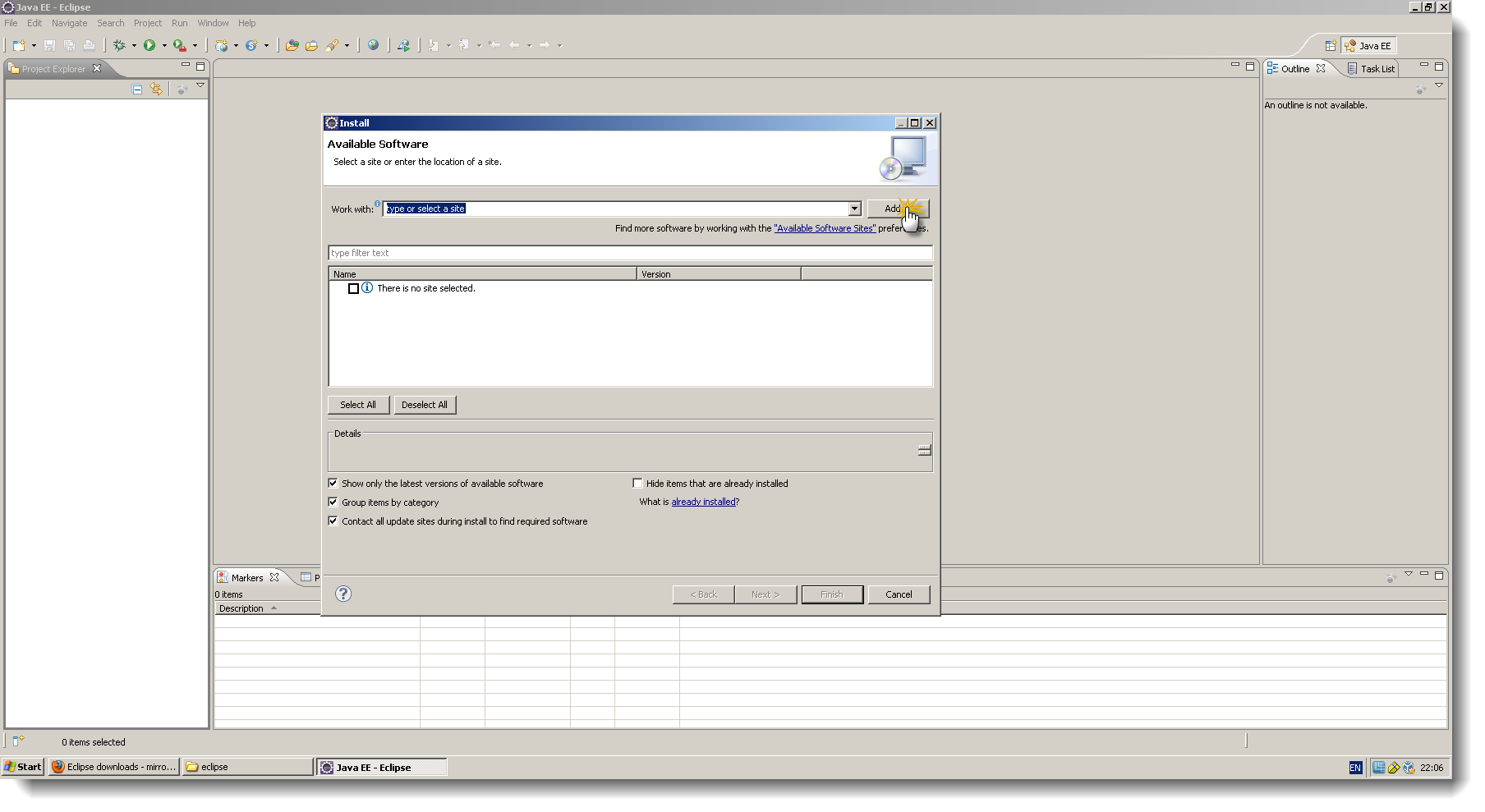This screenshot has height=812, width=1485.
Task: Click the Install dialog help icon
Action: [x=343, y=594]
